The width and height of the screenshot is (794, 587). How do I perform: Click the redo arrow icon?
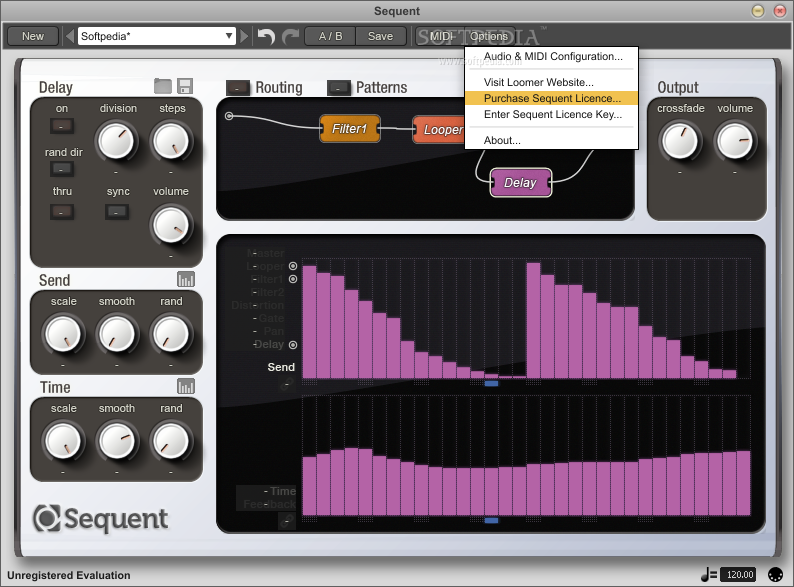pos(290,36)
